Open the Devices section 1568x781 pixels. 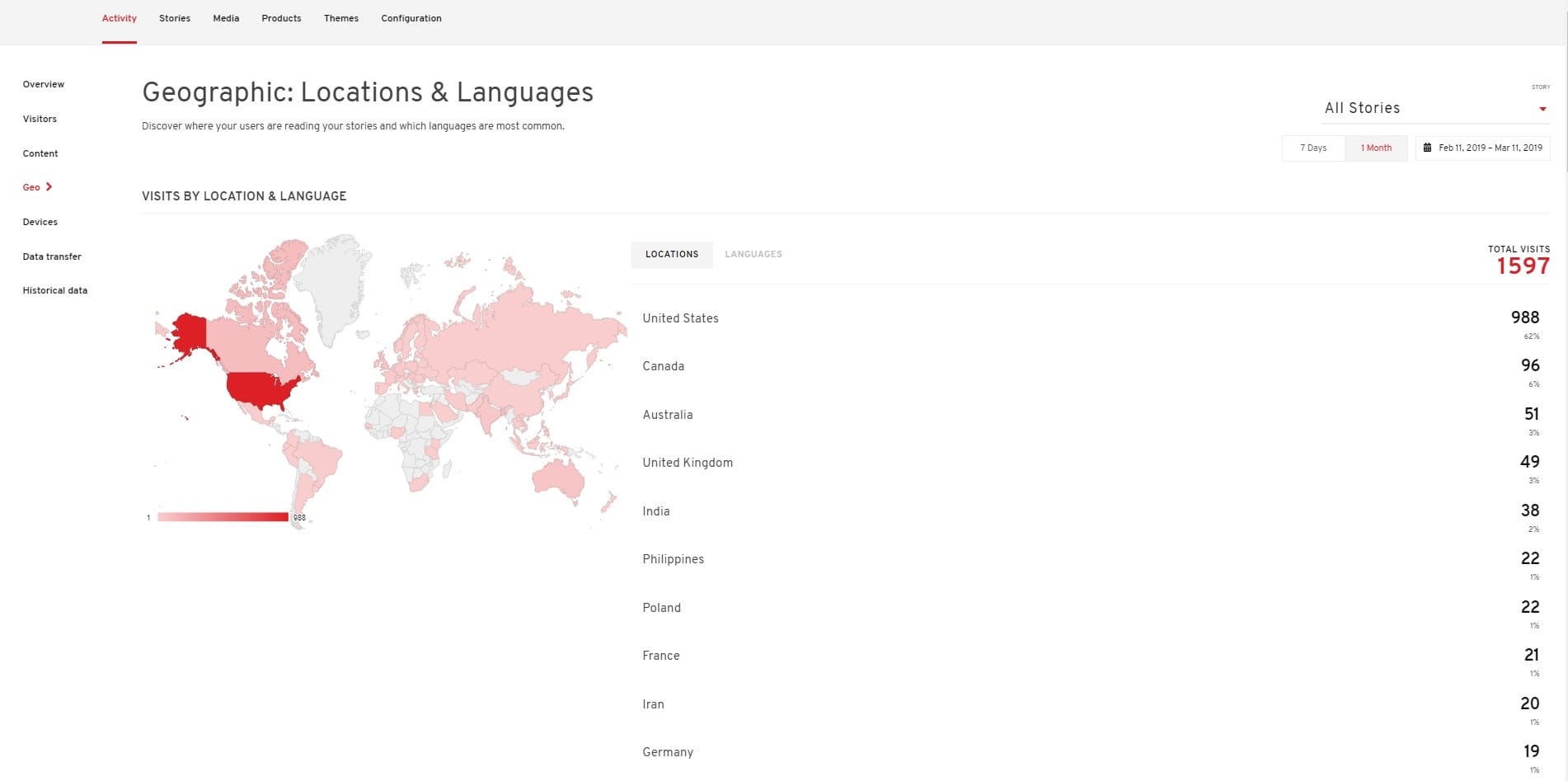tap(40, 222)
